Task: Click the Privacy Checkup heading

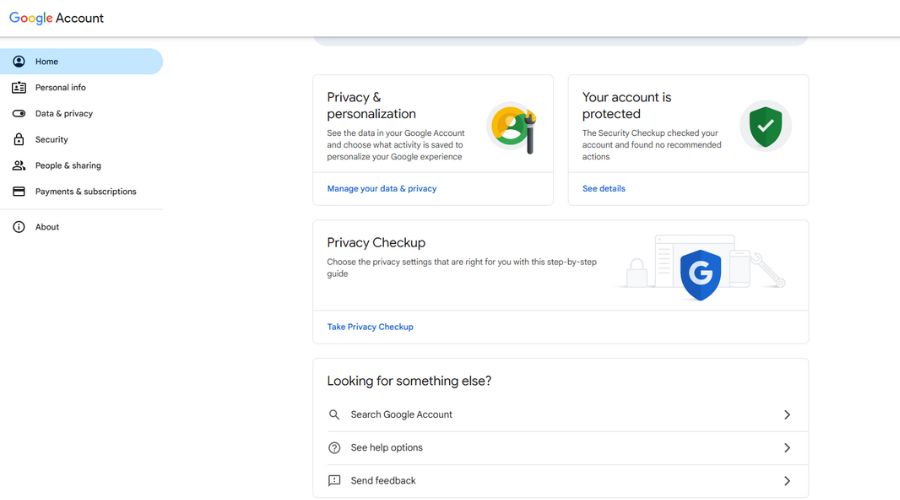Action: click(x=376, y=243)
